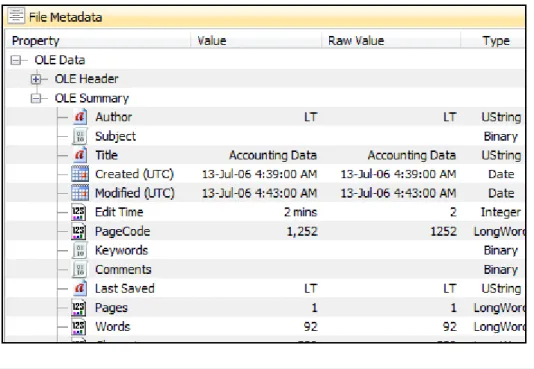Image resolution: width=534 pixels, height=369 pixels.
Task: Select the Author property row label
Action: point(113,117)
